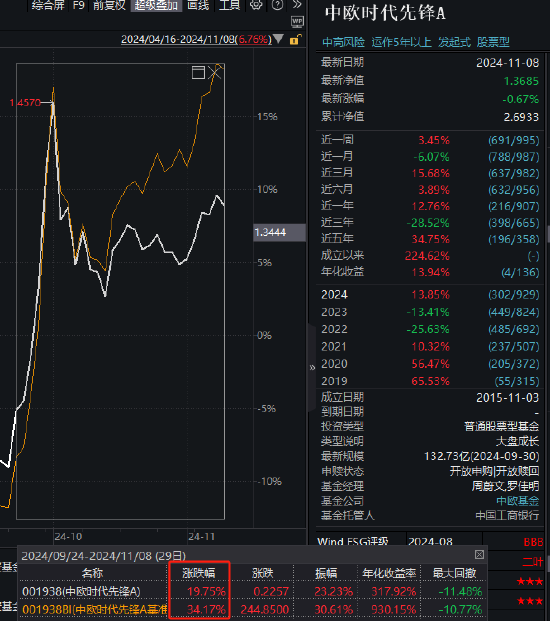Click 申赎状态 value 开放申购|开放赎回
Screen dimensions: 550x621
click(x=494, y=471)
